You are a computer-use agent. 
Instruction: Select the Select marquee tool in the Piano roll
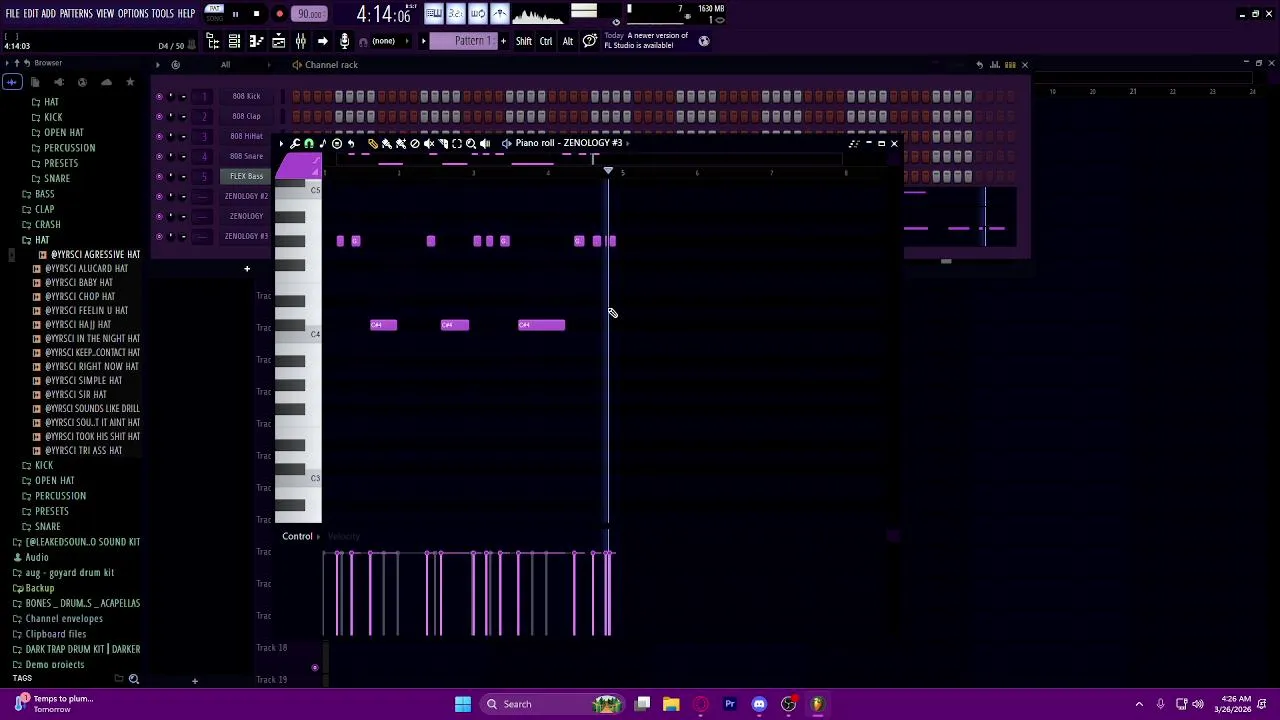[x=457, y=143]
